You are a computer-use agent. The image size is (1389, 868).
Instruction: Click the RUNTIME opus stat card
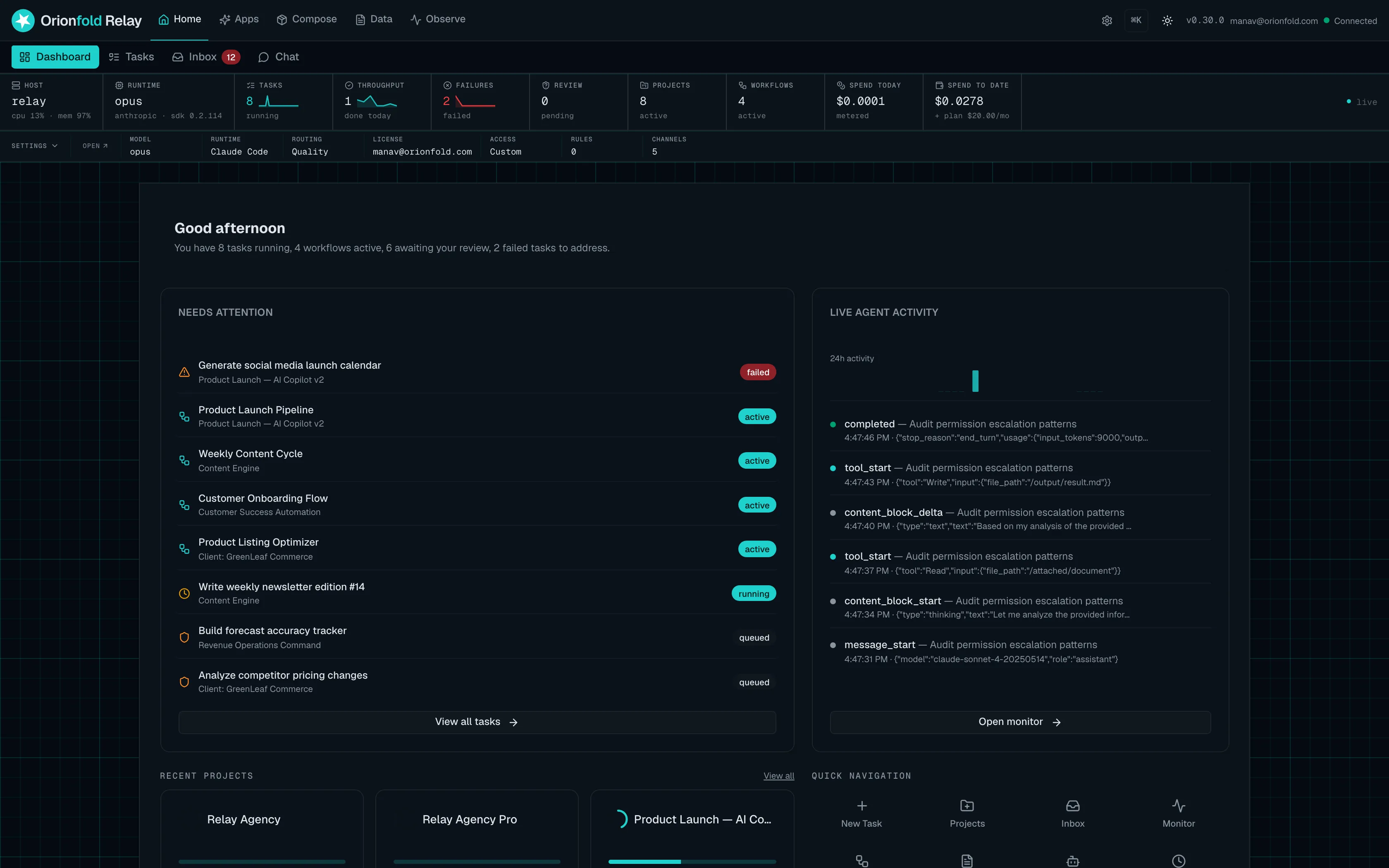pyautogui.click(x=168, y=101)
